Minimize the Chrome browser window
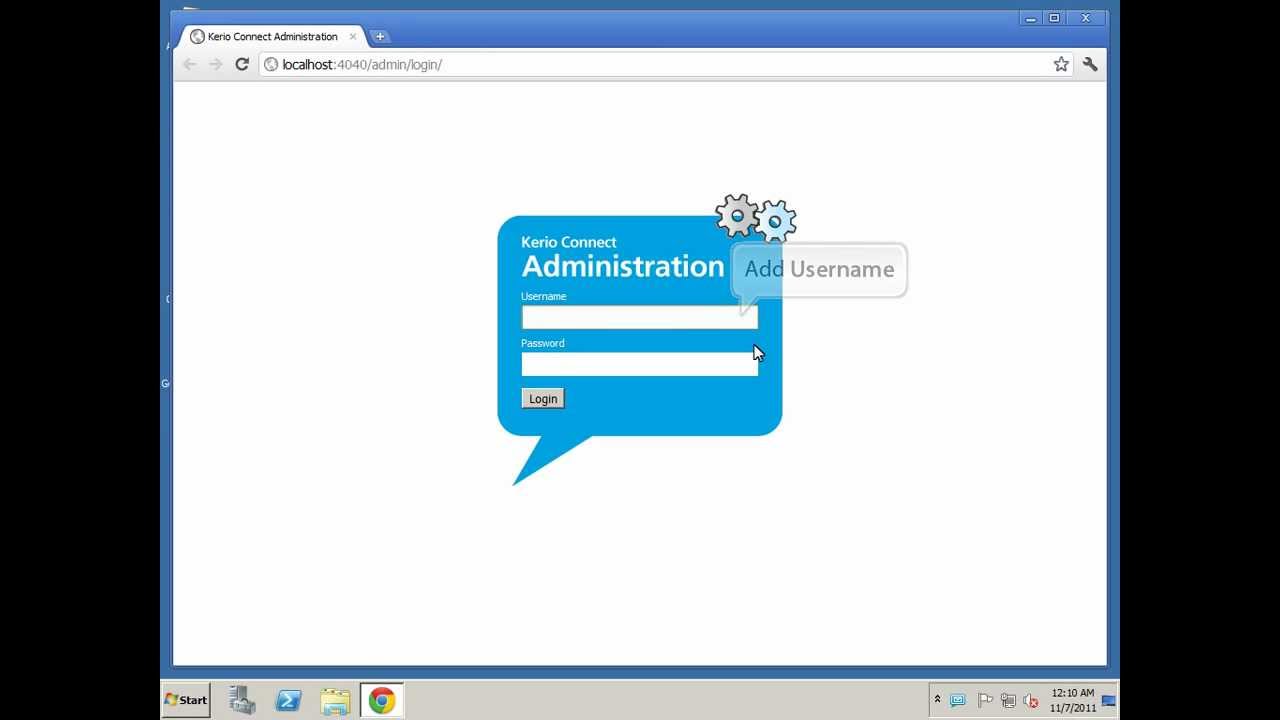 (1030, 18)
